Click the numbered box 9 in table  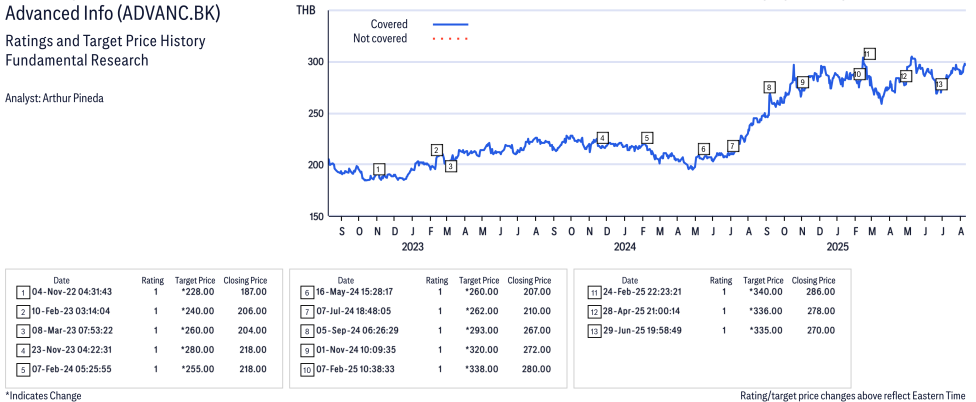click(307, 350)
